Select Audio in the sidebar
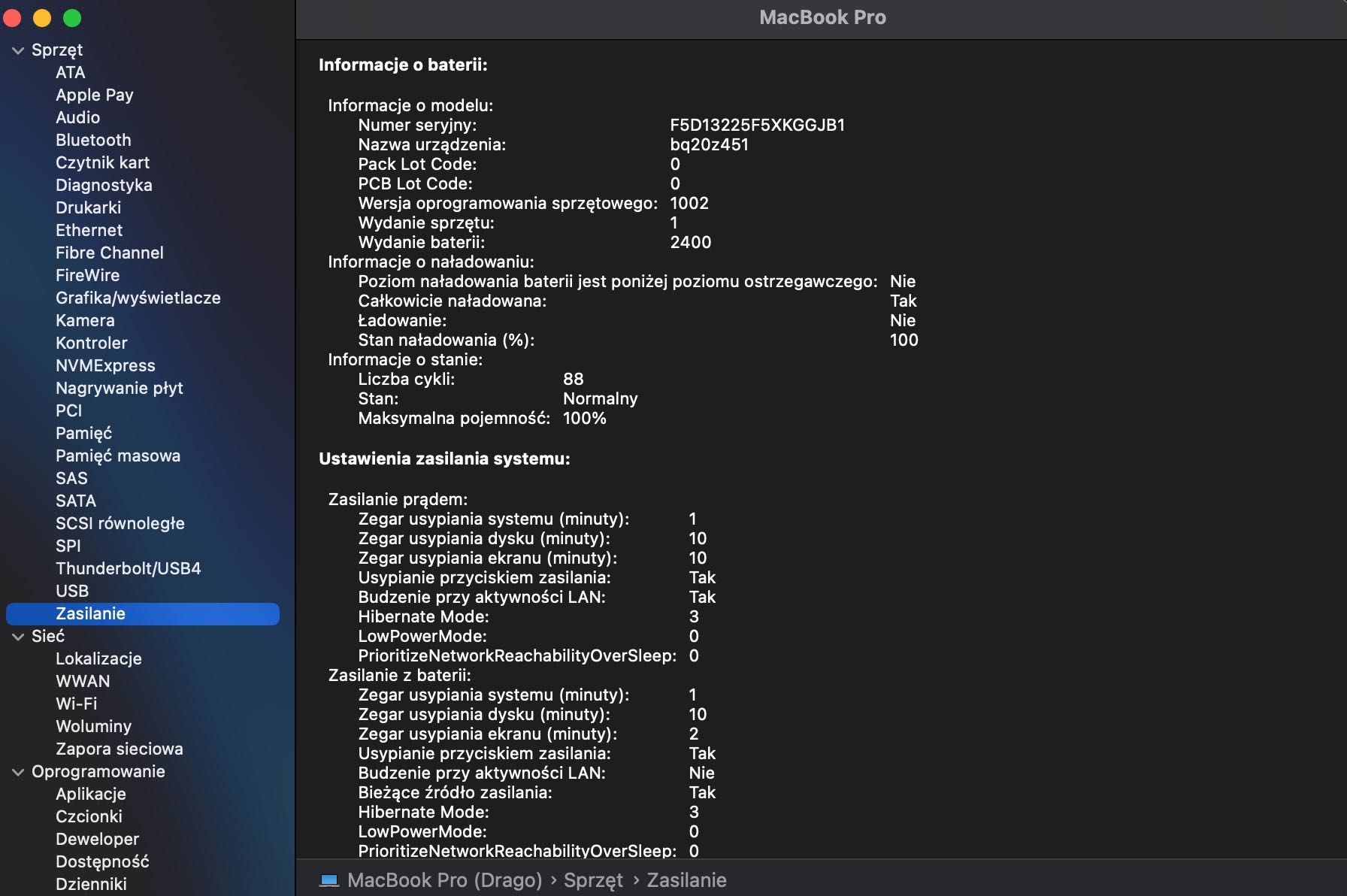 click(77, 117)
